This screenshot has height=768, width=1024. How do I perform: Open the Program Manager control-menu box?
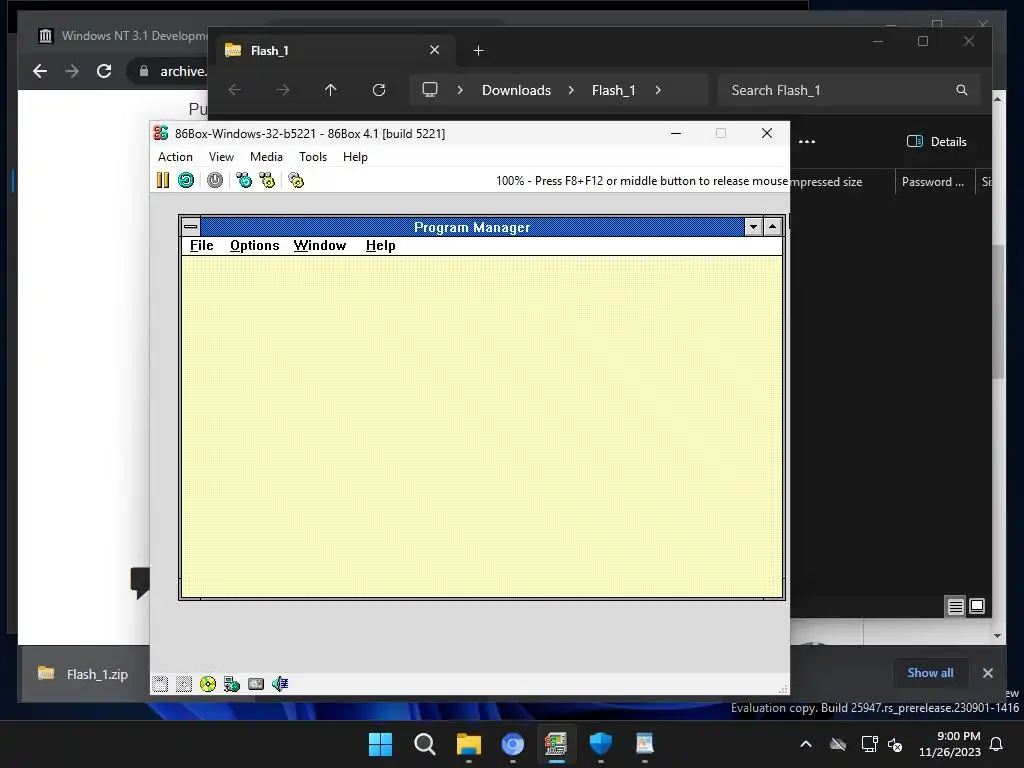[191, 227]
